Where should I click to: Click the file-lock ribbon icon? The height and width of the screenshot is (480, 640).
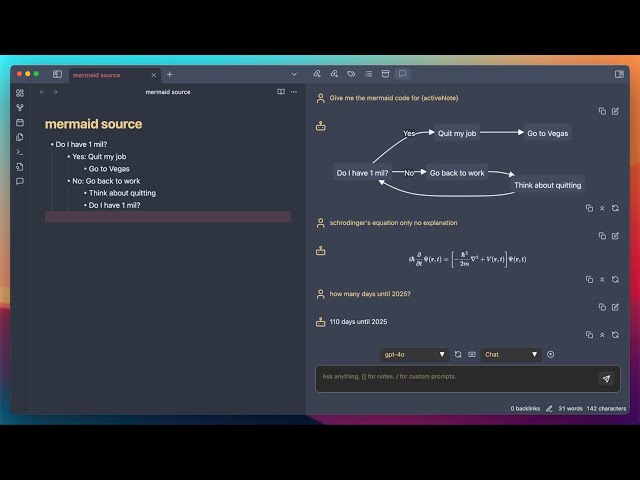[20, 167]
